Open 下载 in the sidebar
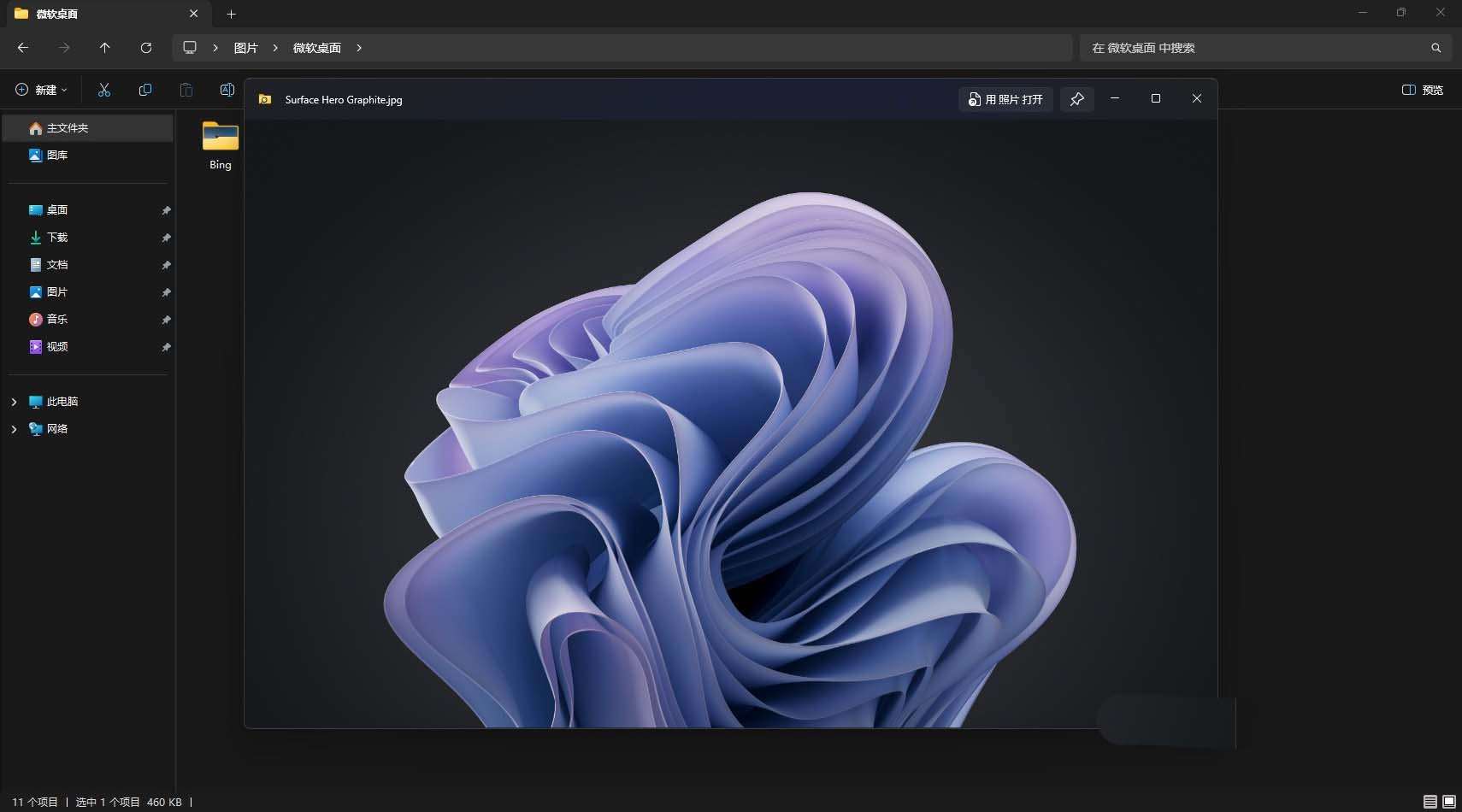This screenshot has height=812, width=1462. tap(57, 238)
